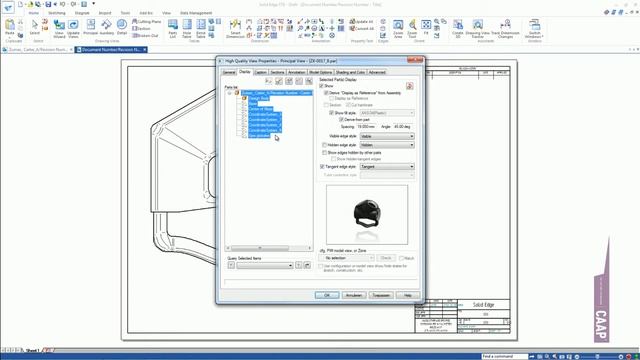Click the Find a command search box

pos(504,356)
